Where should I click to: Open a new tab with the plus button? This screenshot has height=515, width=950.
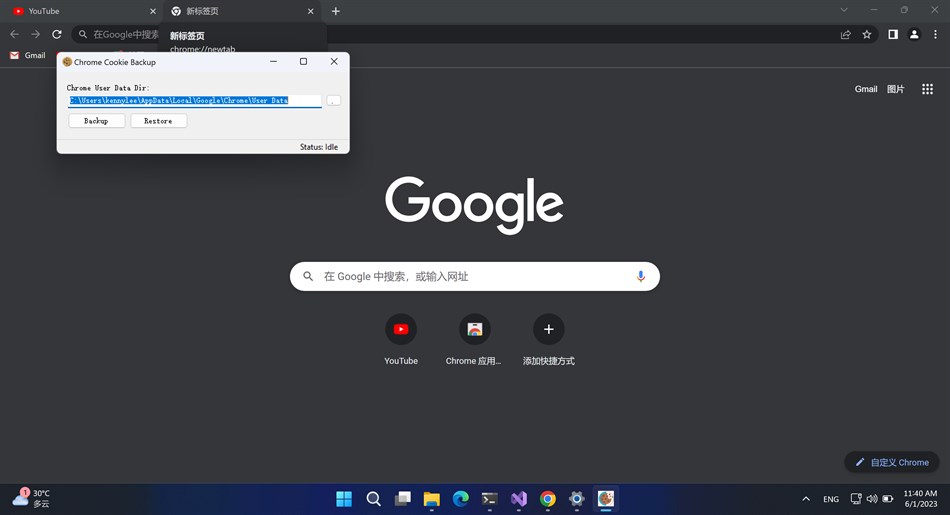tap(336, 11)
